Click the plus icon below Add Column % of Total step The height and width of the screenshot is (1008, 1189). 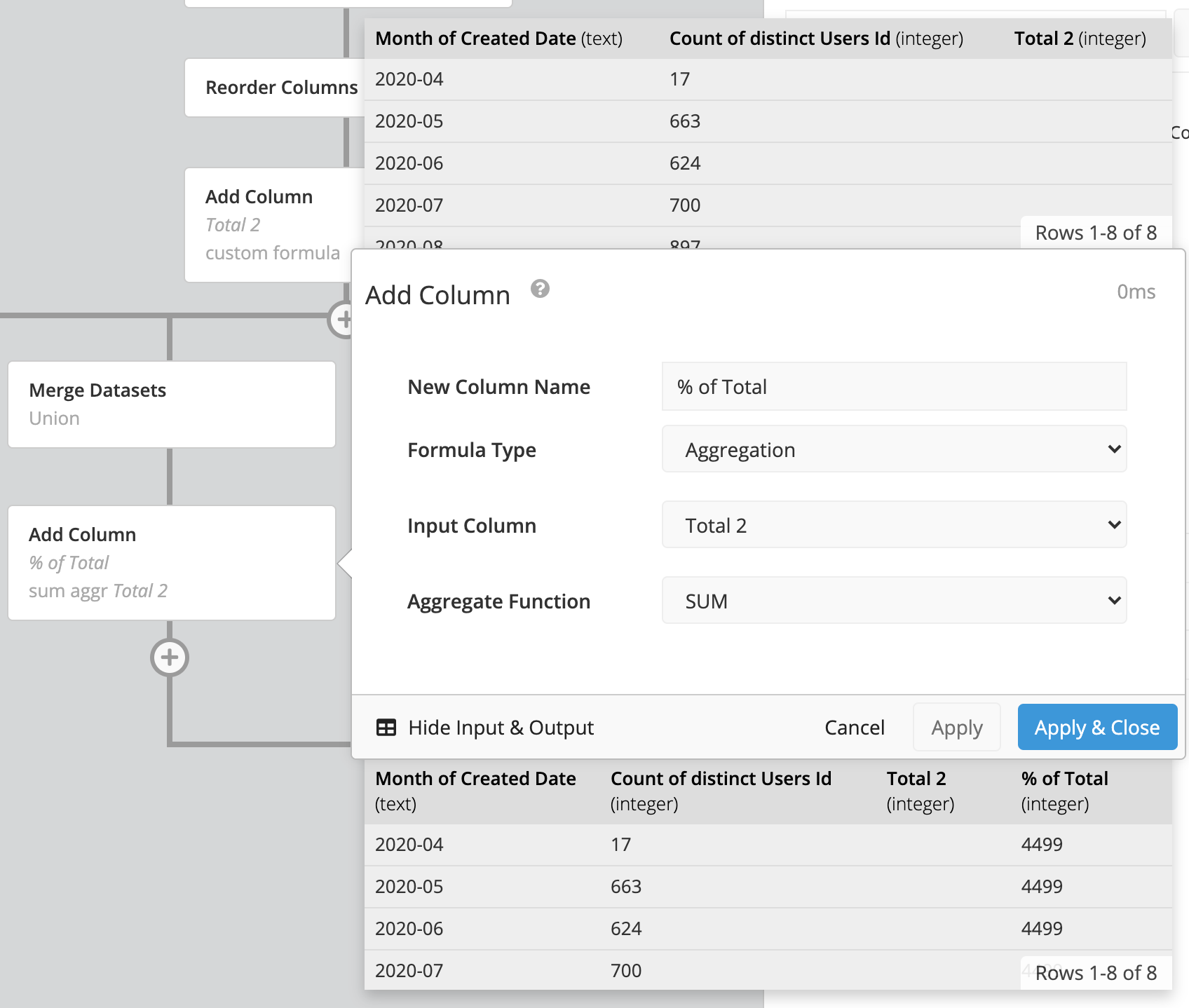(170, 658)
